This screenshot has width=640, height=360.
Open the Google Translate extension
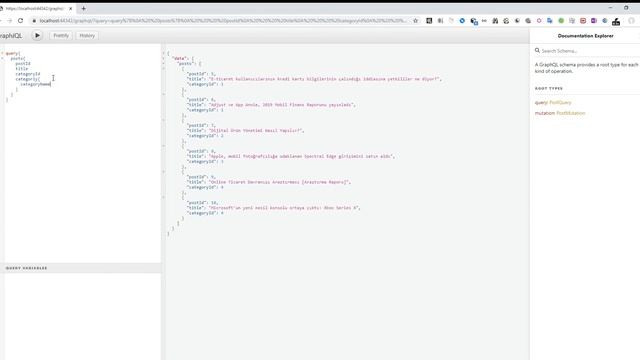click(x=550, y=20)
